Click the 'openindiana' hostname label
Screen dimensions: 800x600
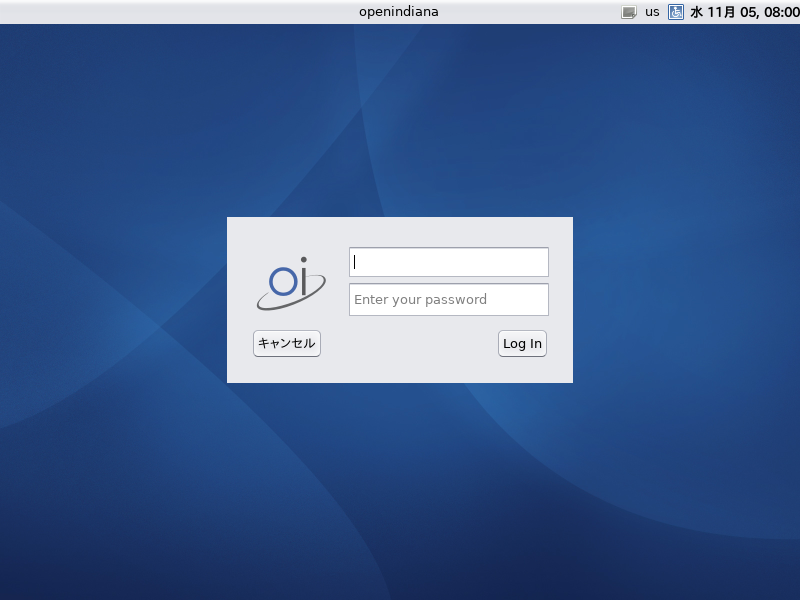pos(398,12)
